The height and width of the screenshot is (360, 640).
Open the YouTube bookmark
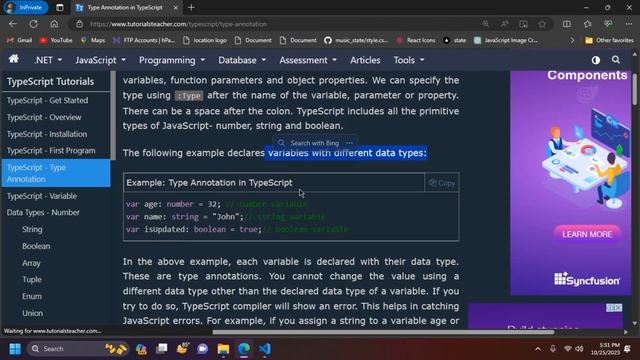point(56,40)
